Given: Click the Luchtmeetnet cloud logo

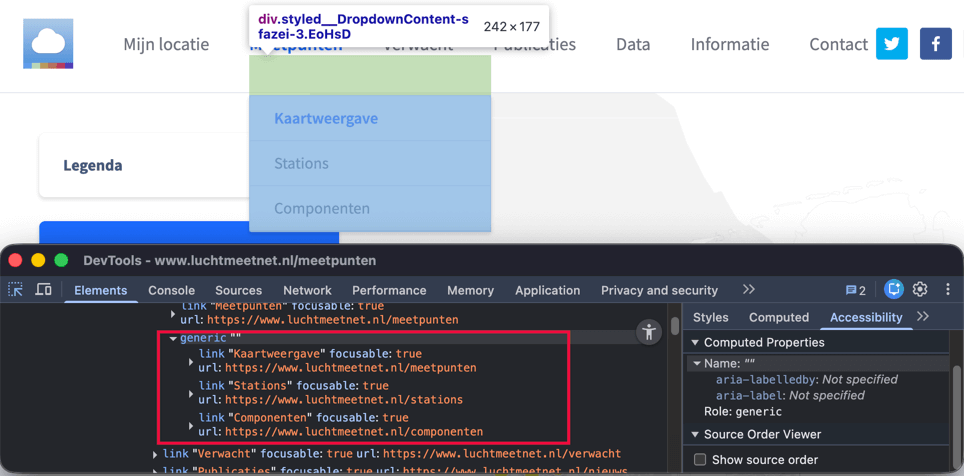Looking at the screenshot, I should [49, 45].
